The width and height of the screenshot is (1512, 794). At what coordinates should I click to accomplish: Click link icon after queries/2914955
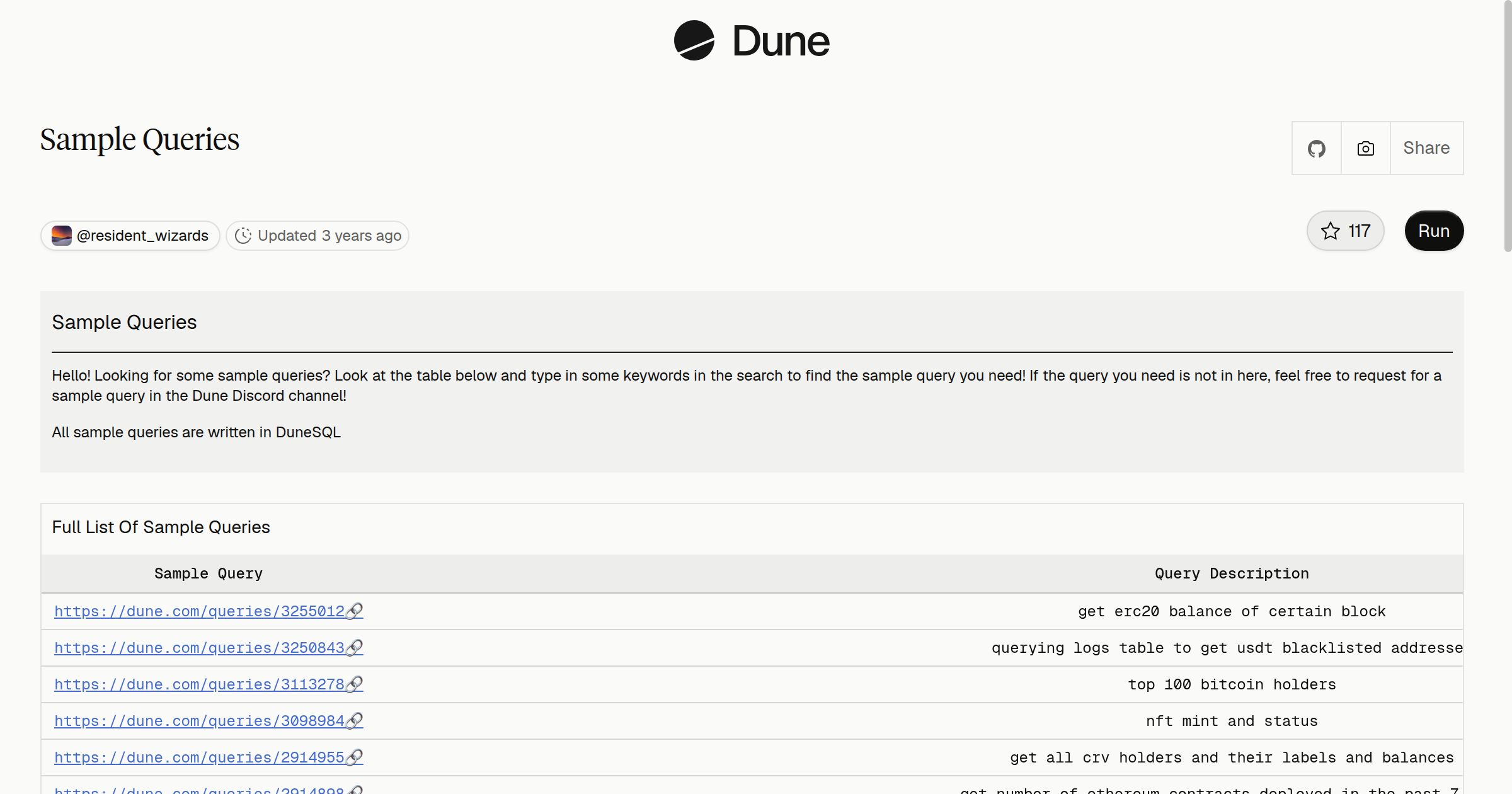pos(355,757)
